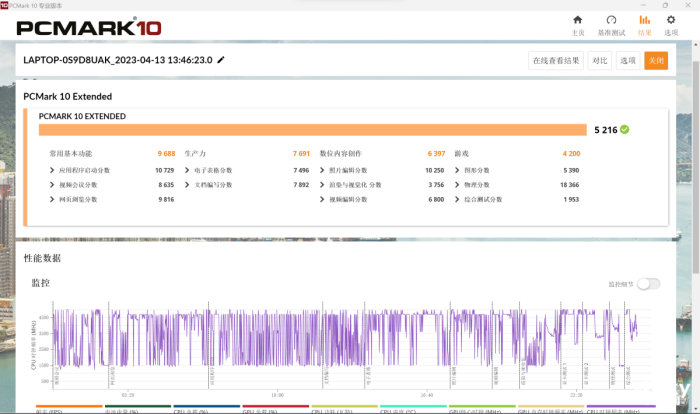
Task: Click inside the CPU clock frequency monitoring graph
Action: 340,338
